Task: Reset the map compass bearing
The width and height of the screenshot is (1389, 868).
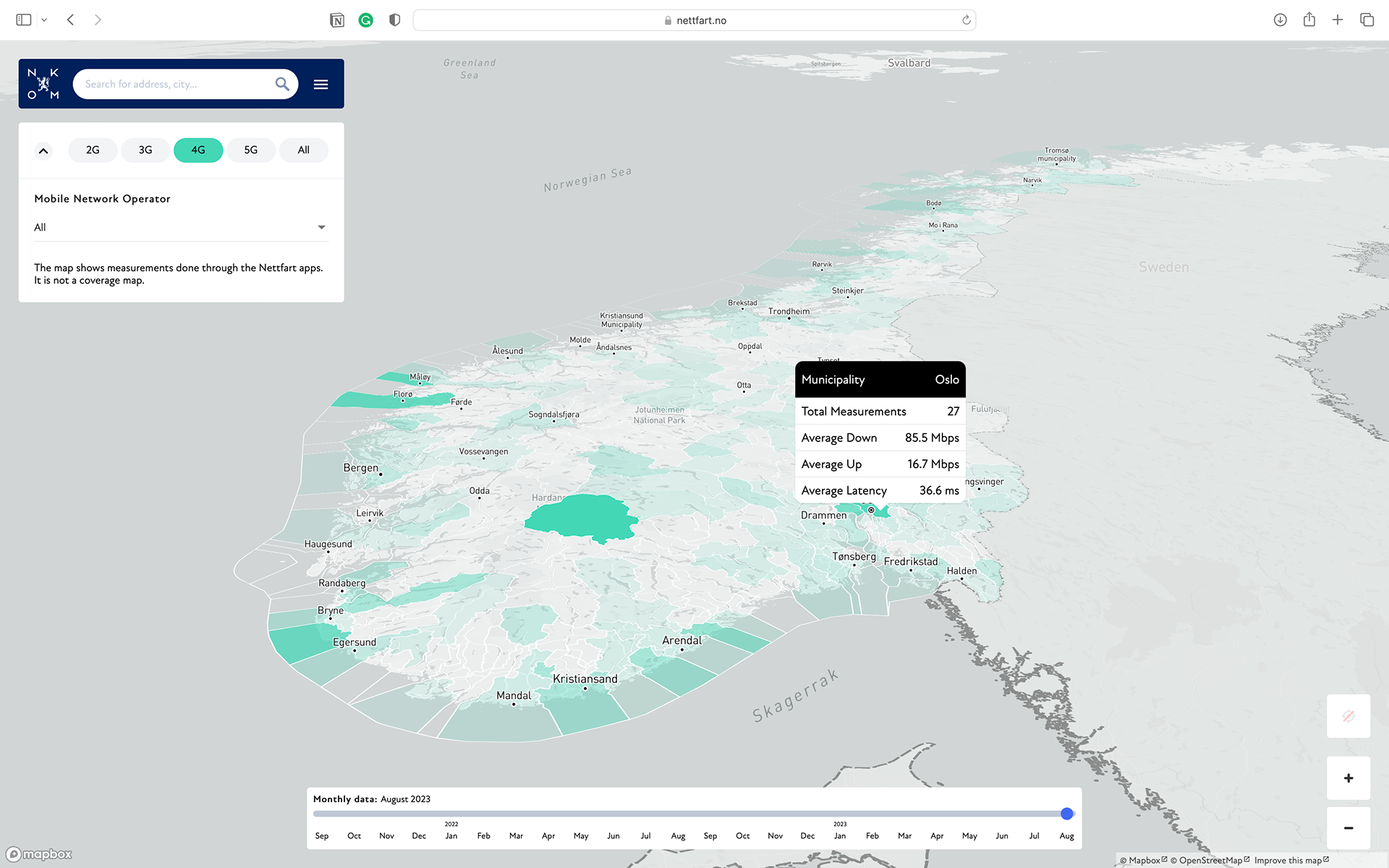Action: (1348, 716)
